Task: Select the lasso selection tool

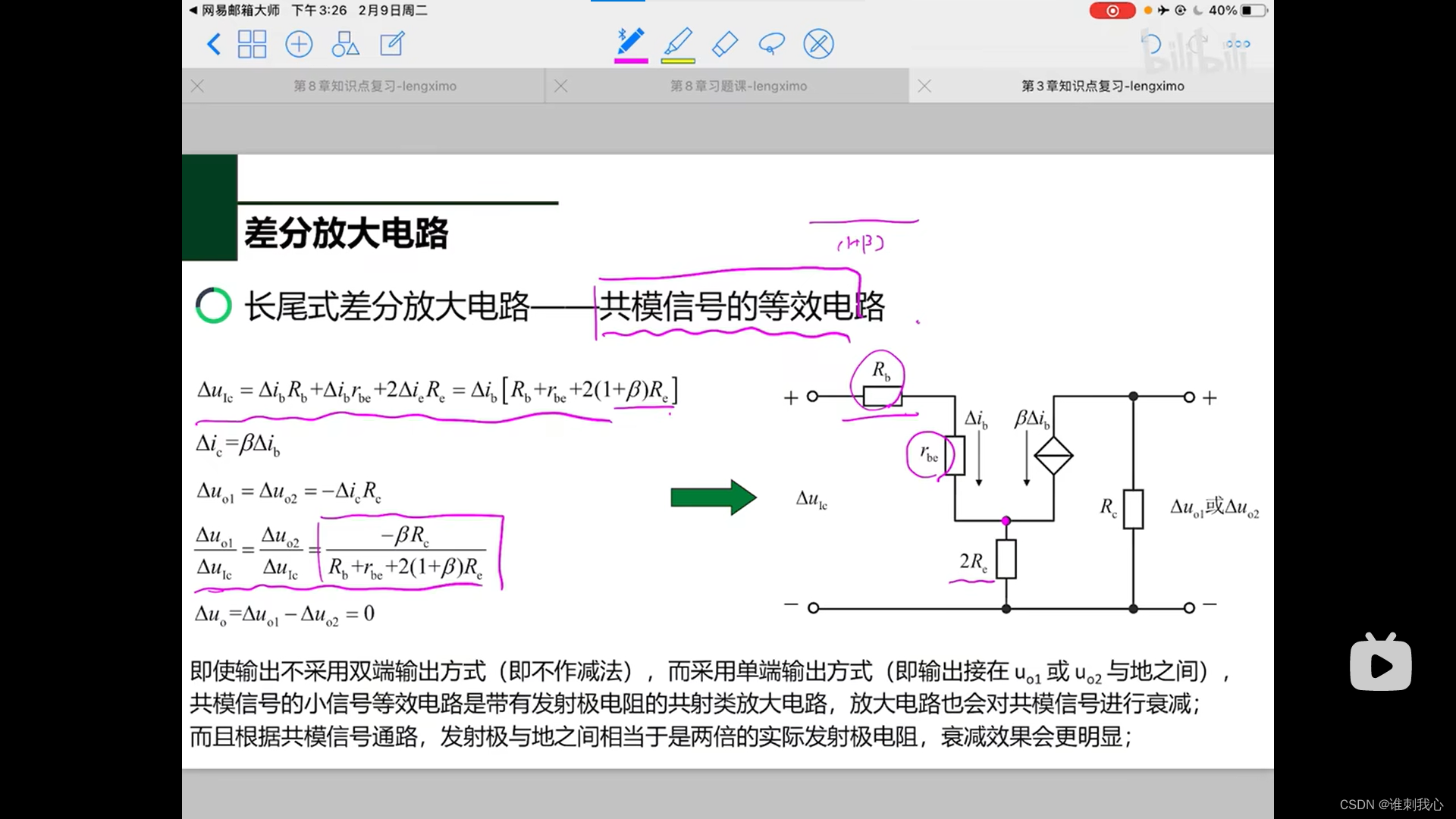Action: (771, 44)
